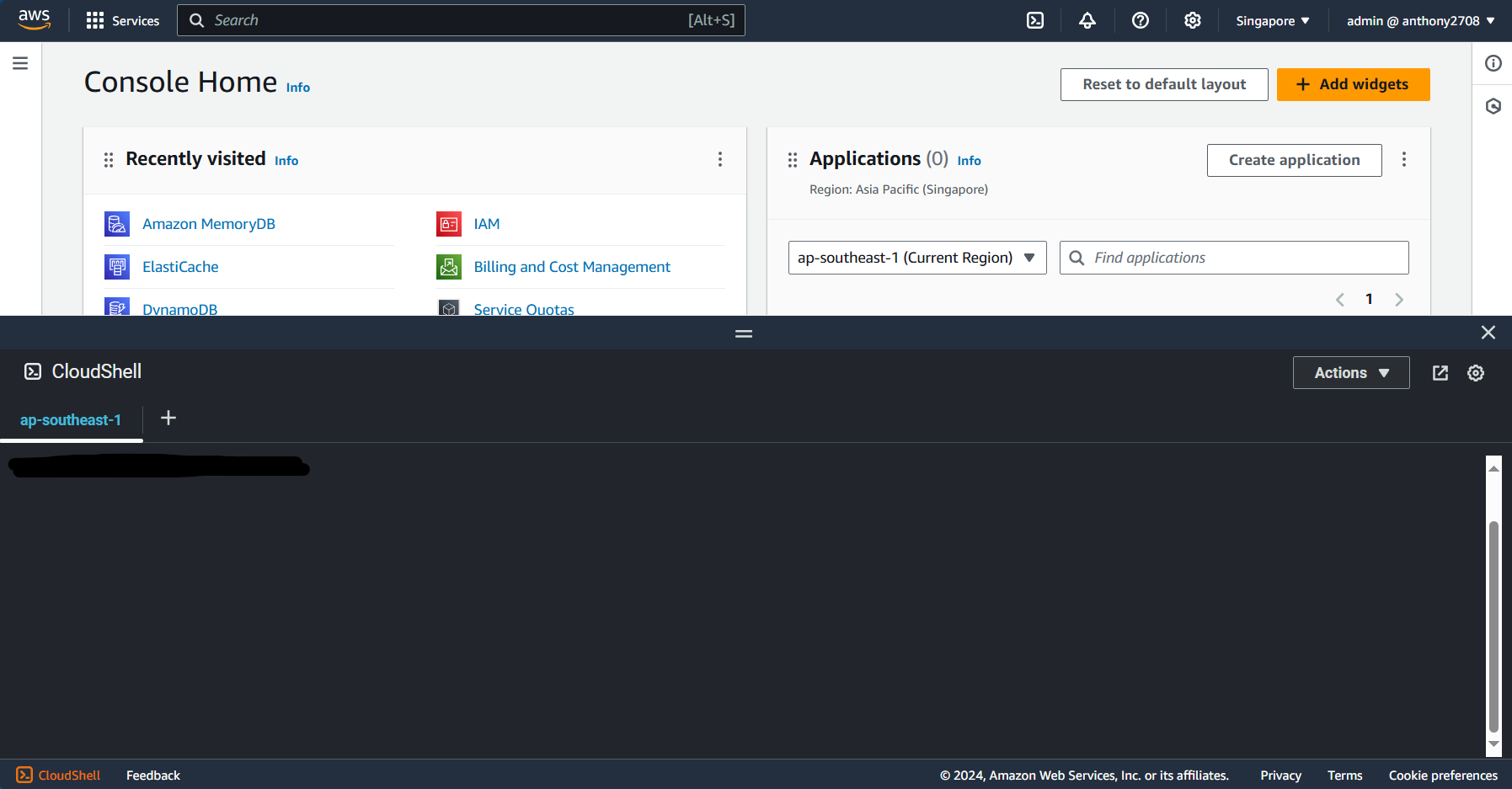Open the Recently visited widget options menu
This screenshot has height=789, width=1512.
[x=720, y=159]
